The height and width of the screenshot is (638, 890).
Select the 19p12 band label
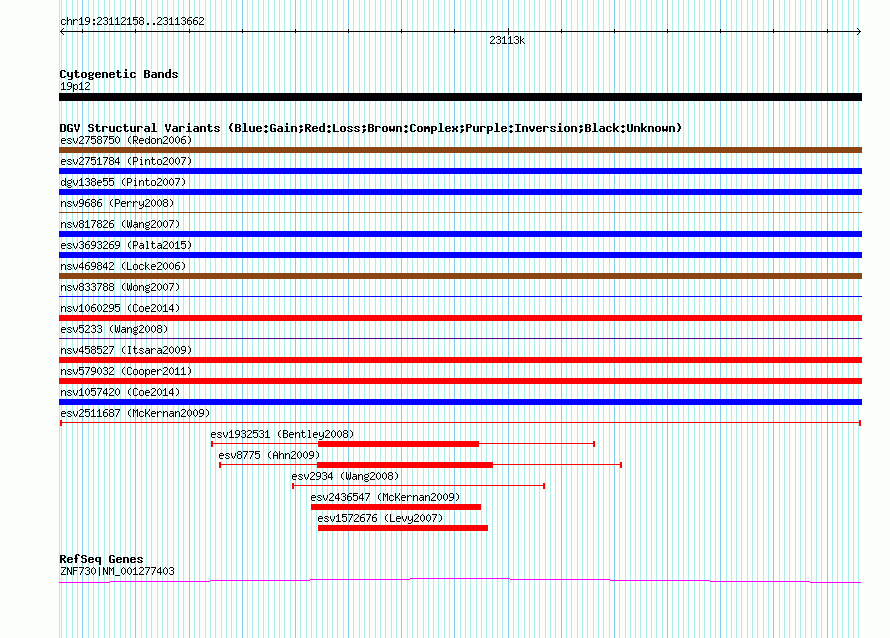point(75,86)
